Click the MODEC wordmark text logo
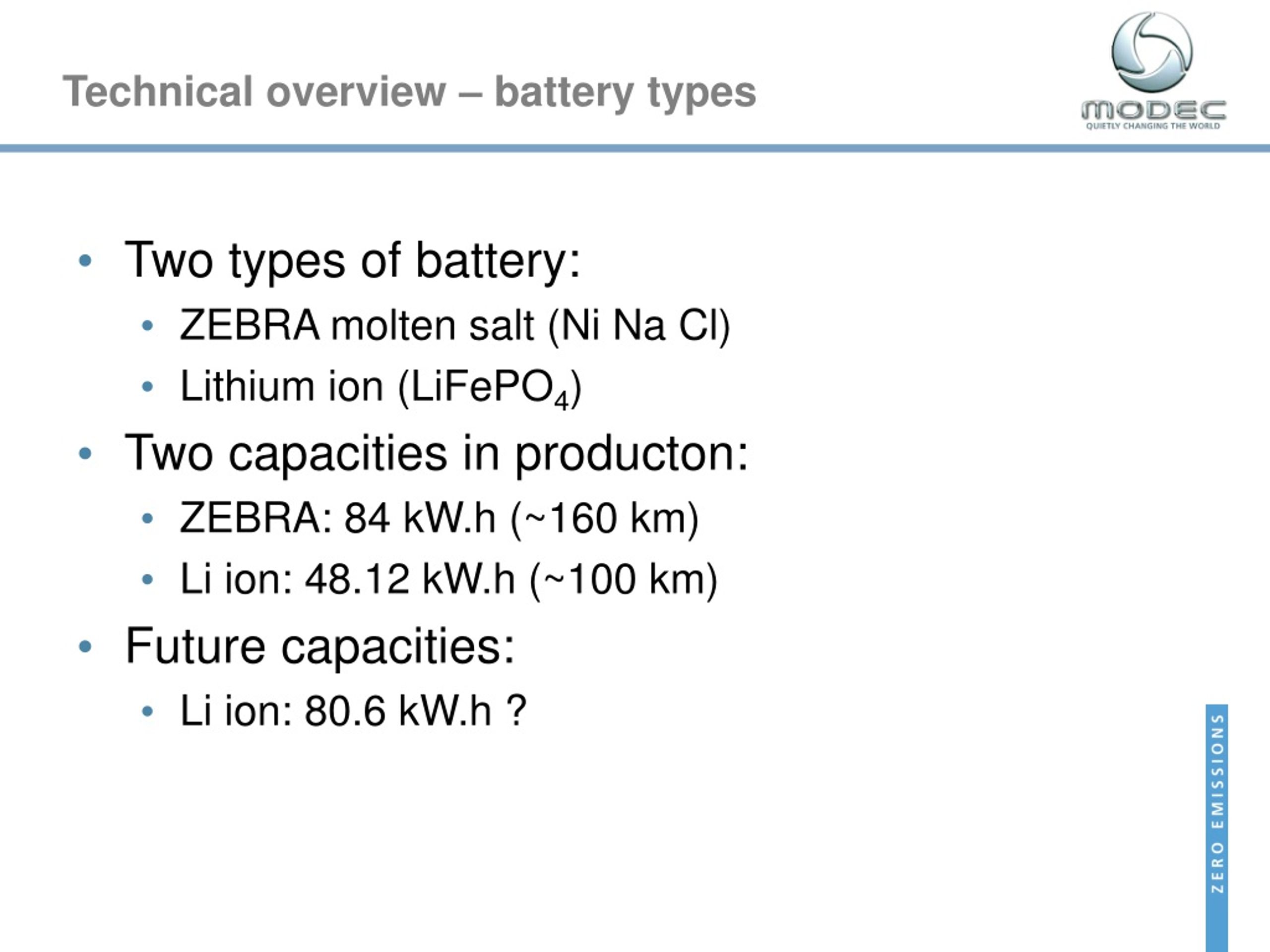Viewport: 1270px width, 952px height. pyautogui.click(x=1153, y=110)
